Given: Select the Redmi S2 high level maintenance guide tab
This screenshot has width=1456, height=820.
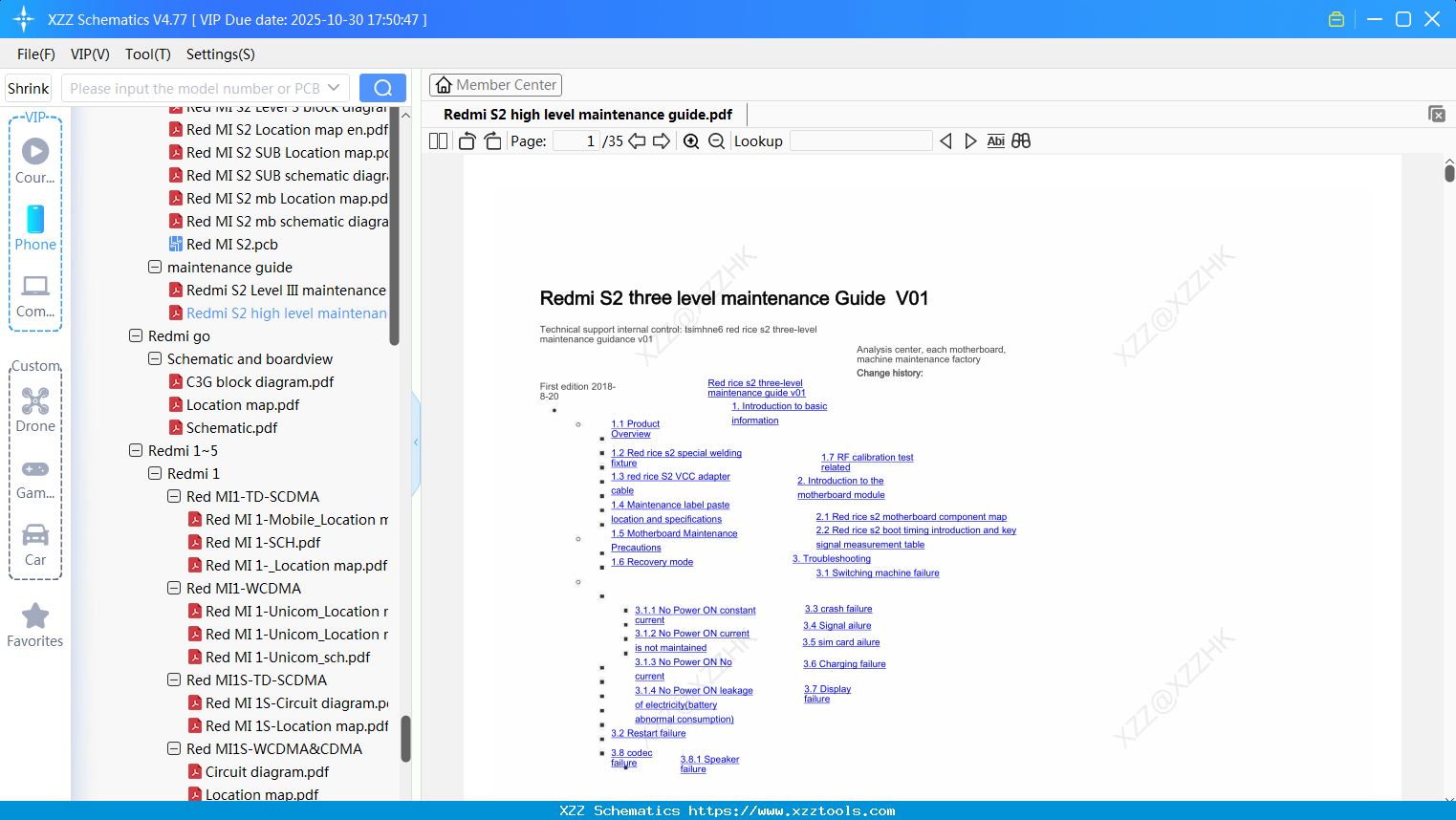Looking at the screenshot, I should pyautogui.click(x=588, y=115).
